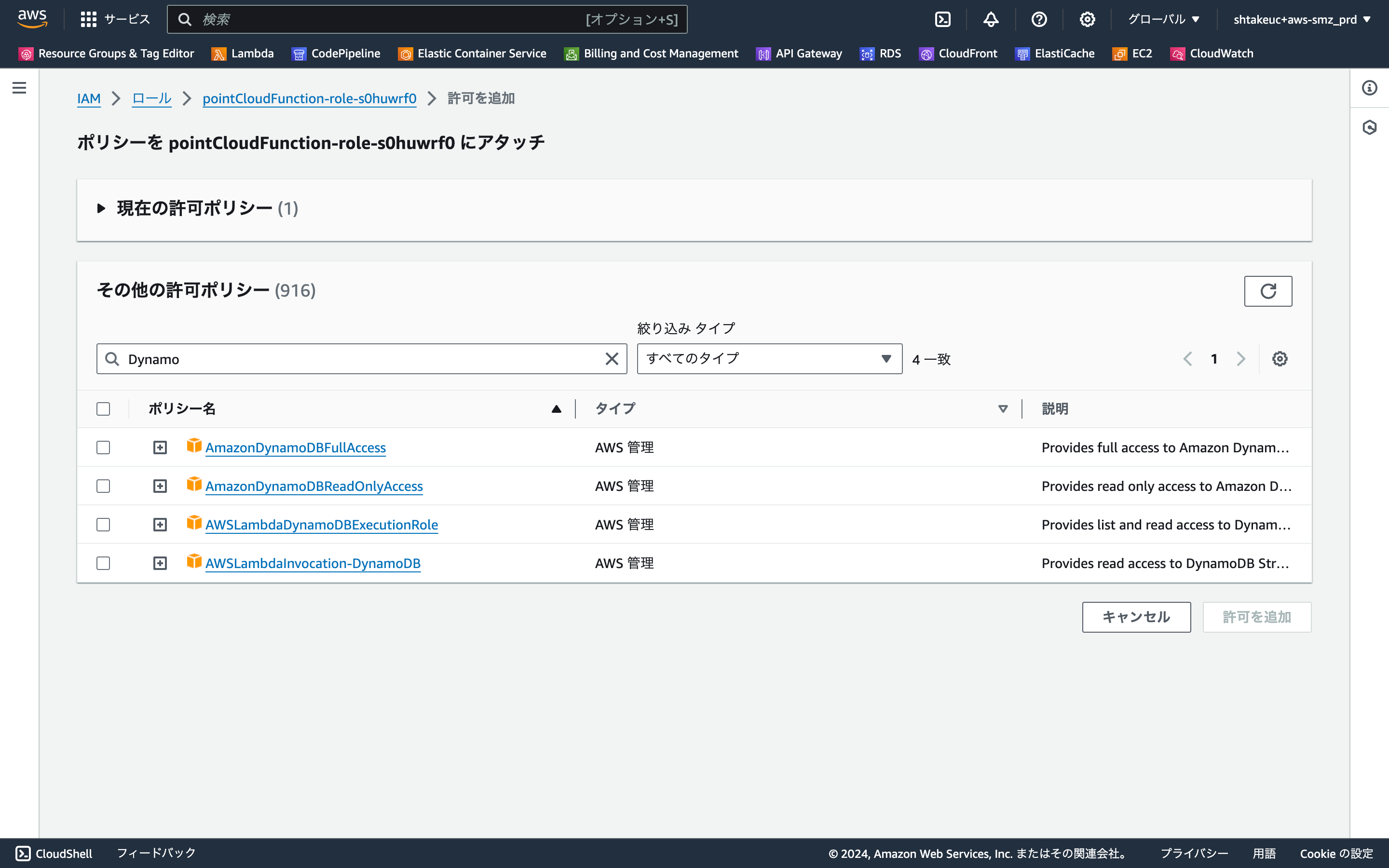Open the CloudFront favorite shortcut
This screenshot has width=1389, height=868.
click(958, 54)
